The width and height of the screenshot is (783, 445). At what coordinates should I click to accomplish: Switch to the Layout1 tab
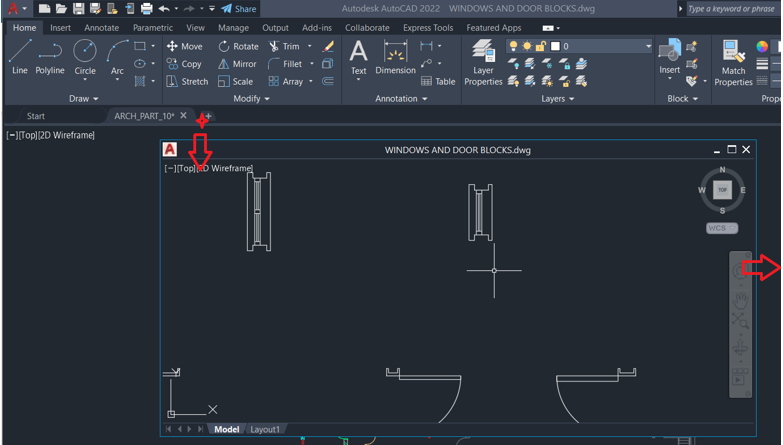pos(265,429)
